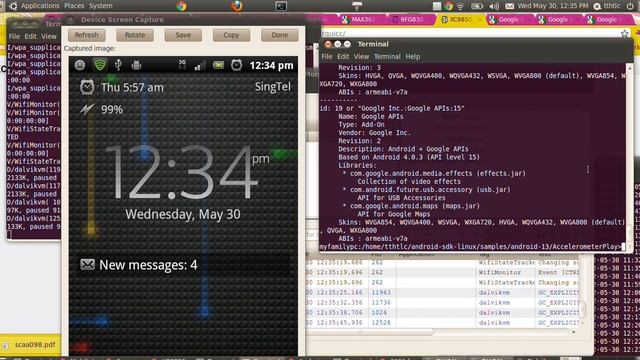The image size is (640, 360).
Task: Click Refresh in Device Screen Capture
Action: coord(87,35)
